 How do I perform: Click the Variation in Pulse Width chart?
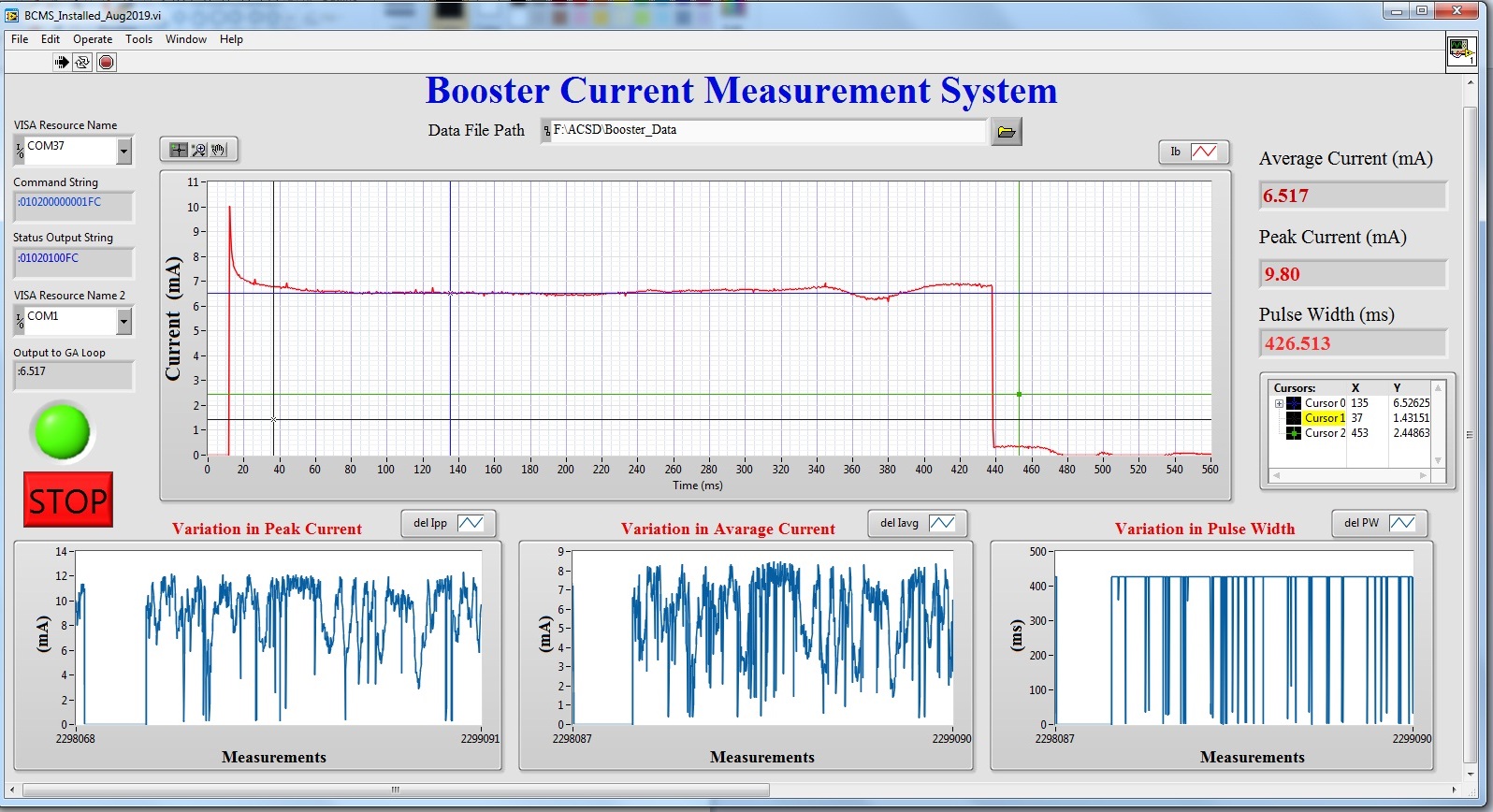point(1234,638)
